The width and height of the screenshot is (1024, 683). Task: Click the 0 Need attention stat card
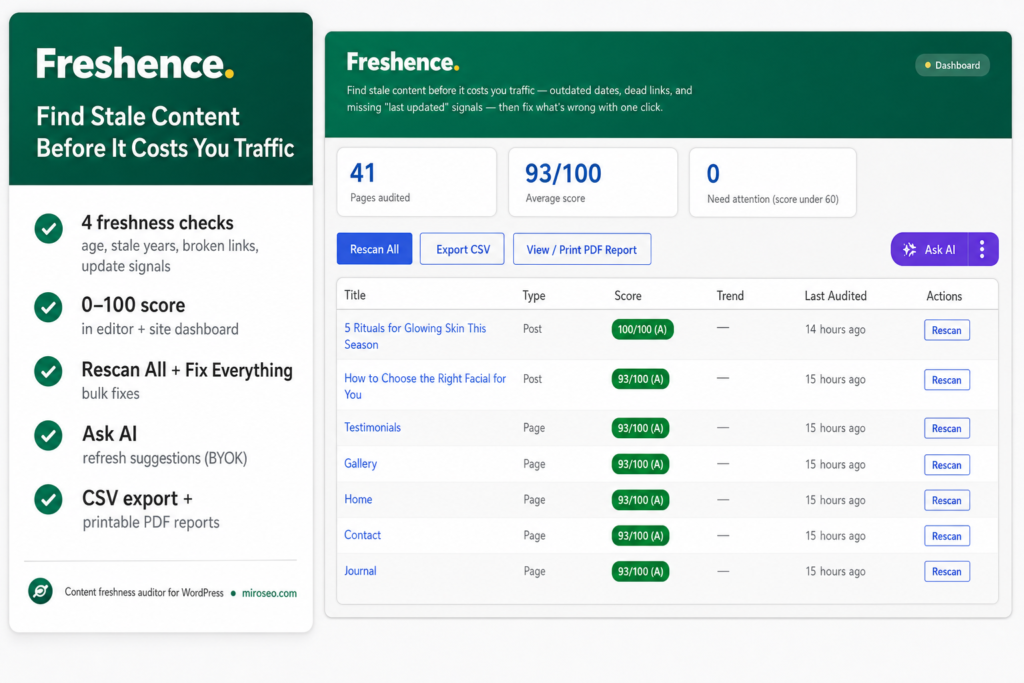click(x=773, y=182)
